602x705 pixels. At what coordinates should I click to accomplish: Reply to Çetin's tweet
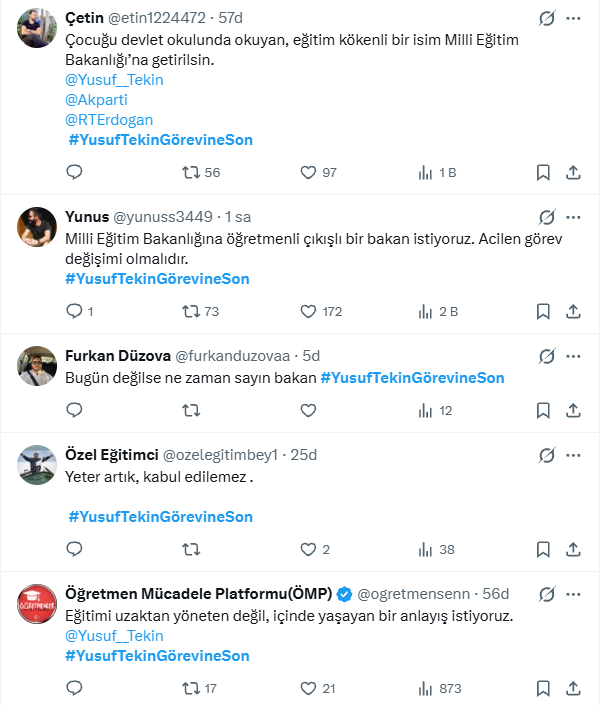coord(74,172)
